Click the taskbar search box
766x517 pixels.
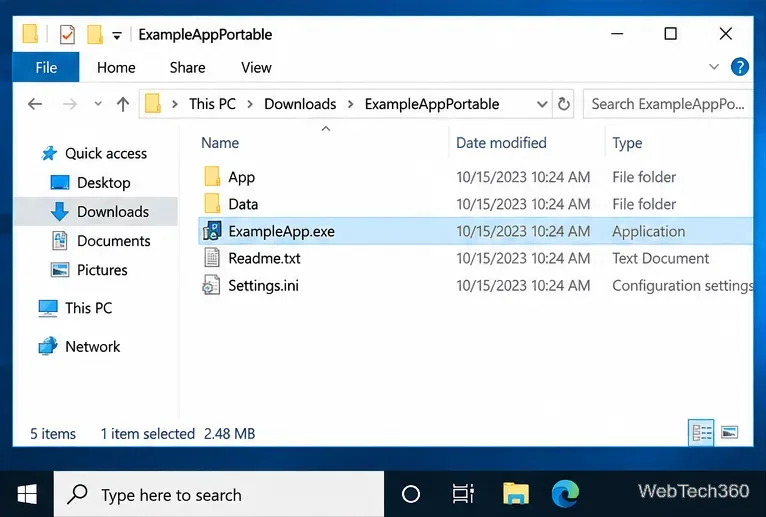219,495
